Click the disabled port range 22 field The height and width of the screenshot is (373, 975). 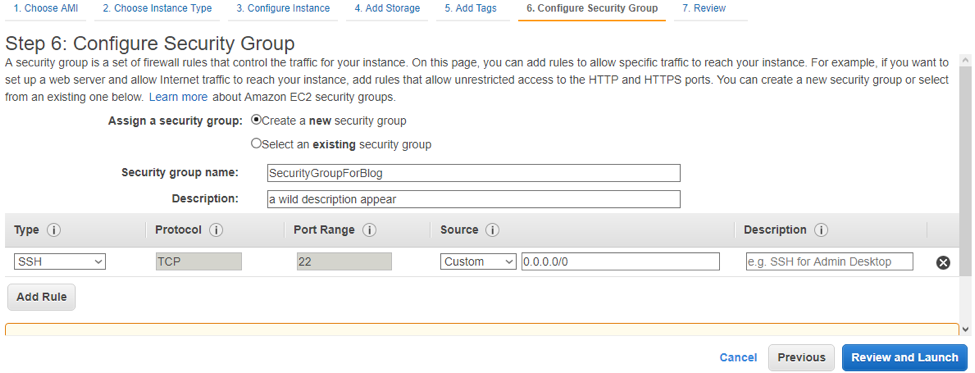point(344,262)
